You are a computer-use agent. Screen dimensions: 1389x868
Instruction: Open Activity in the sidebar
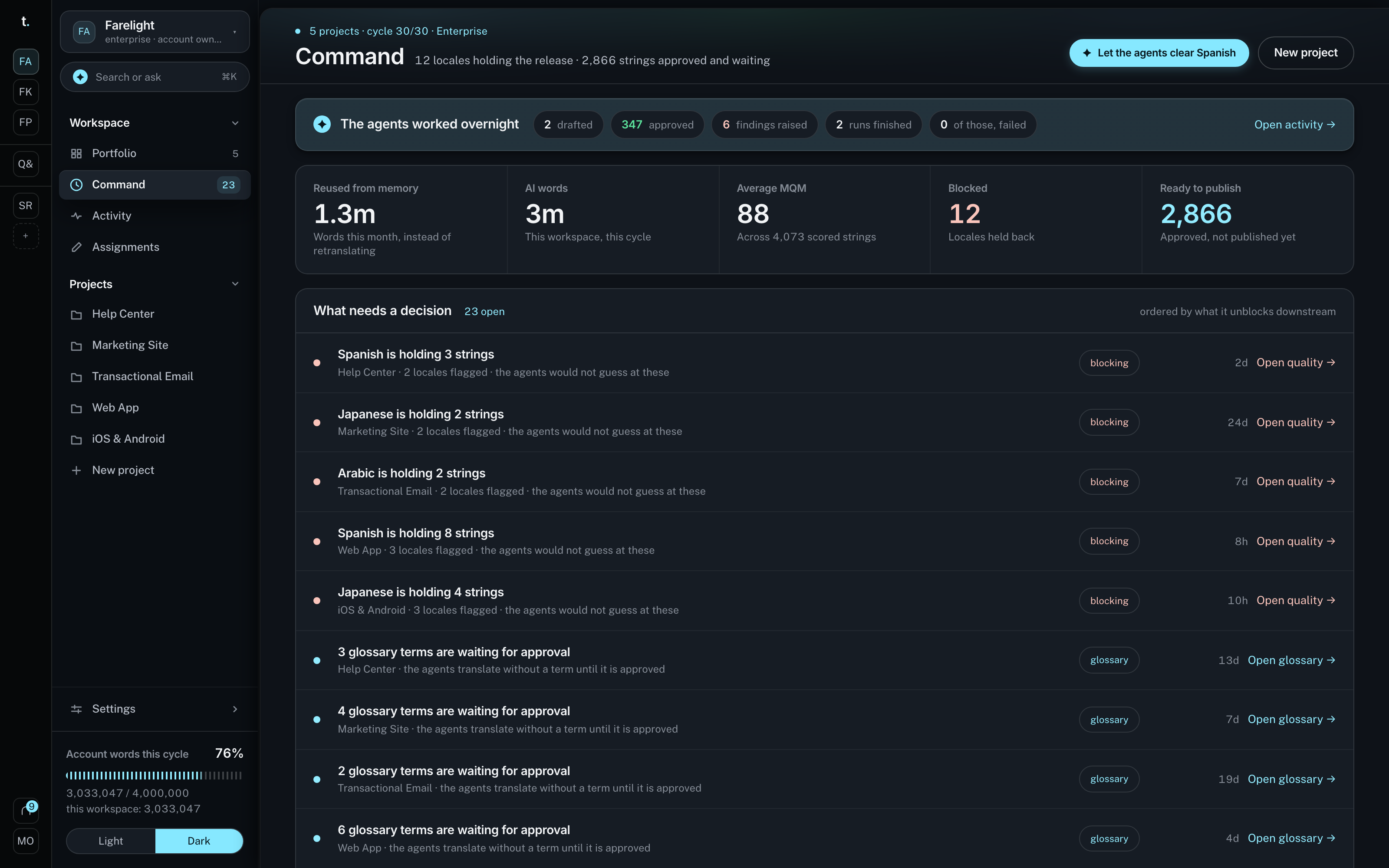(x=155, y=216)
